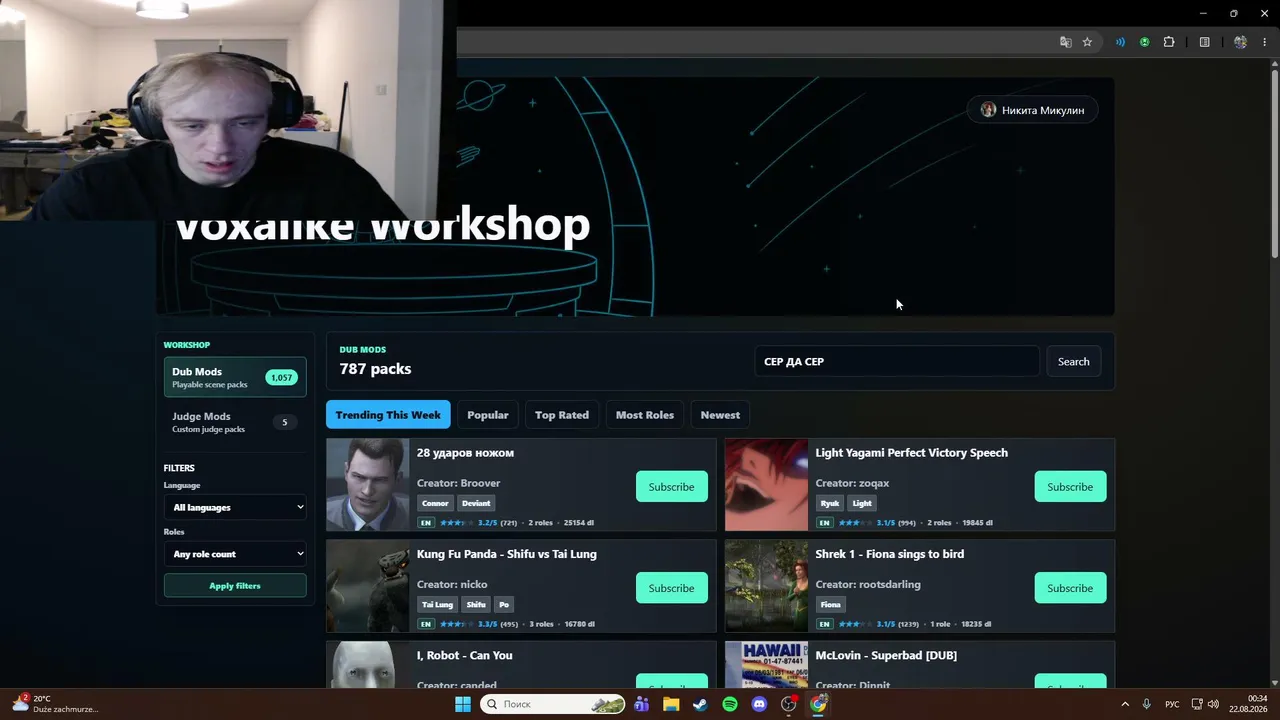Viewport: 1280px width, 720px height.
Task: Open Steam from the taskbar
Action: click(700, 704)
